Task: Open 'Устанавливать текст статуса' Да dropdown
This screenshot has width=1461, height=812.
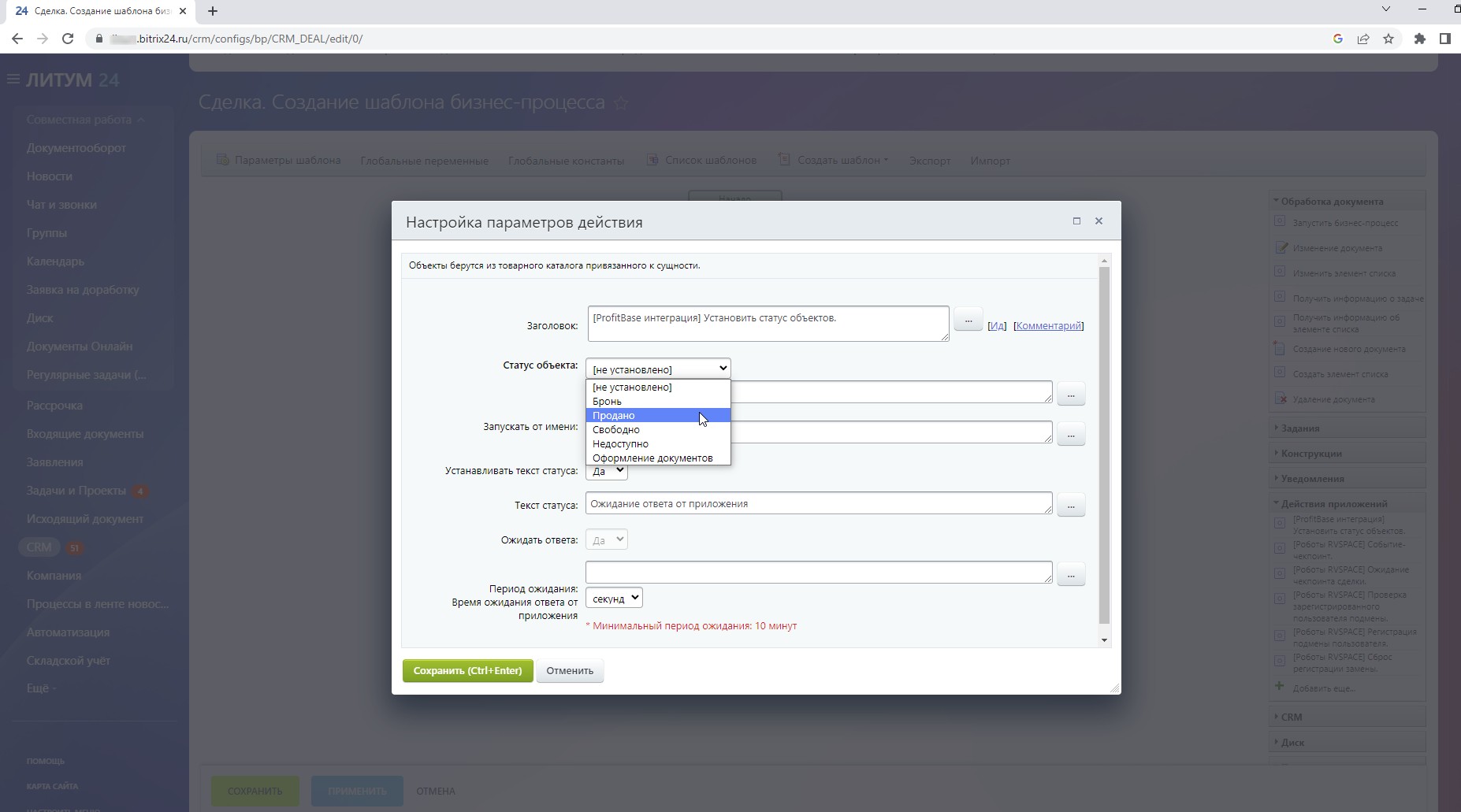Action: [x=607, y=471]
